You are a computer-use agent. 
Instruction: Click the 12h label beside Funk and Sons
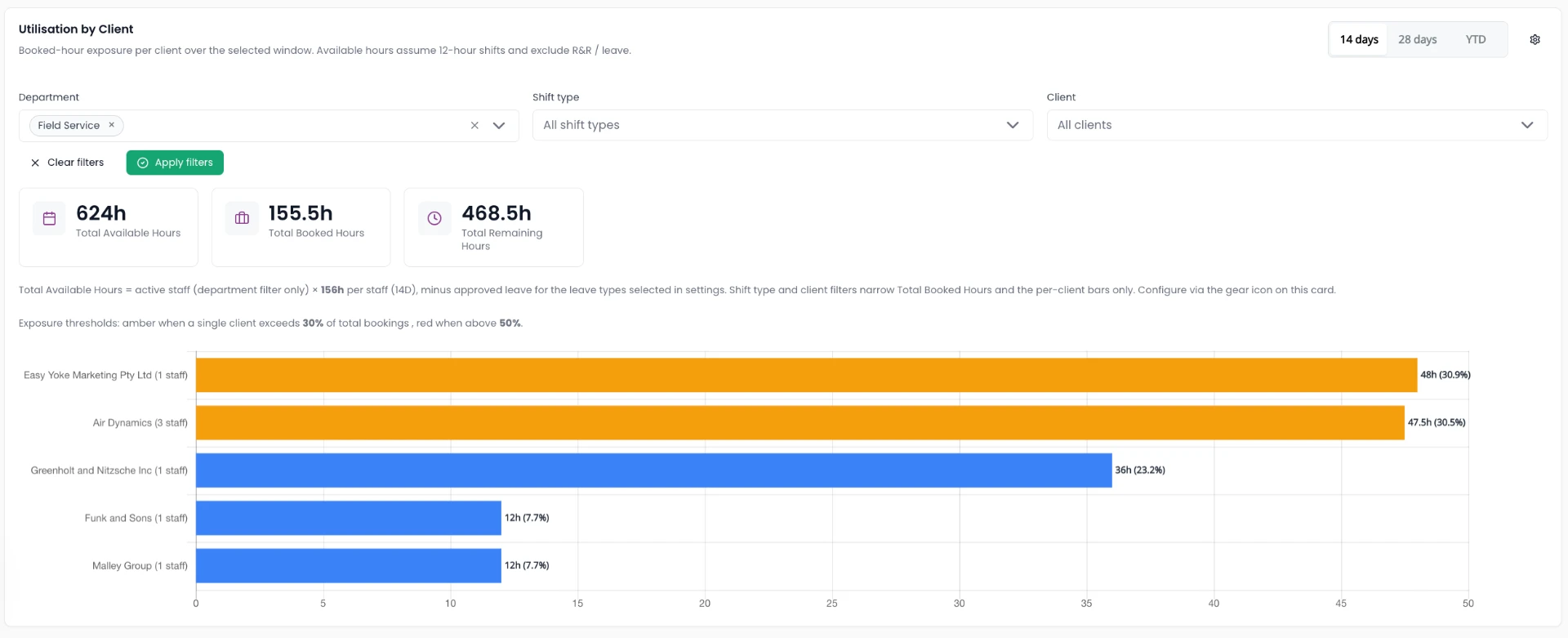tap(527, 518)
